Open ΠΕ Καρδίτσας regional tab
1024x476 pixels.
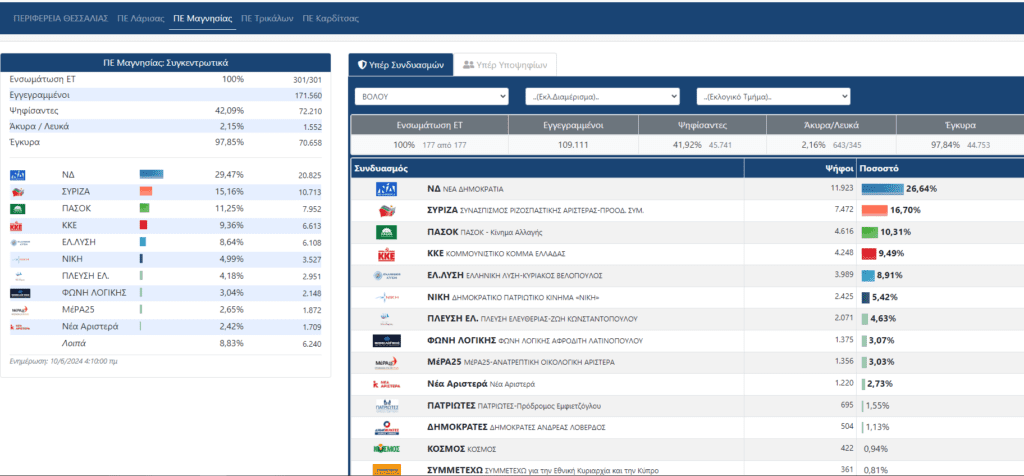coord(331,18)
